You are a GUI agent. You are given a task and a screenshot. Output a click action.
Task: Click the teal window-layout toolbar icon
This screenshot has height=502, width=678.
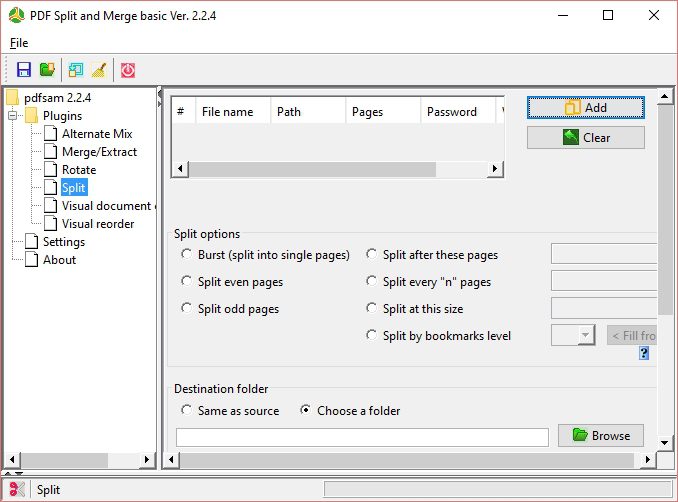tap(76, 70)
